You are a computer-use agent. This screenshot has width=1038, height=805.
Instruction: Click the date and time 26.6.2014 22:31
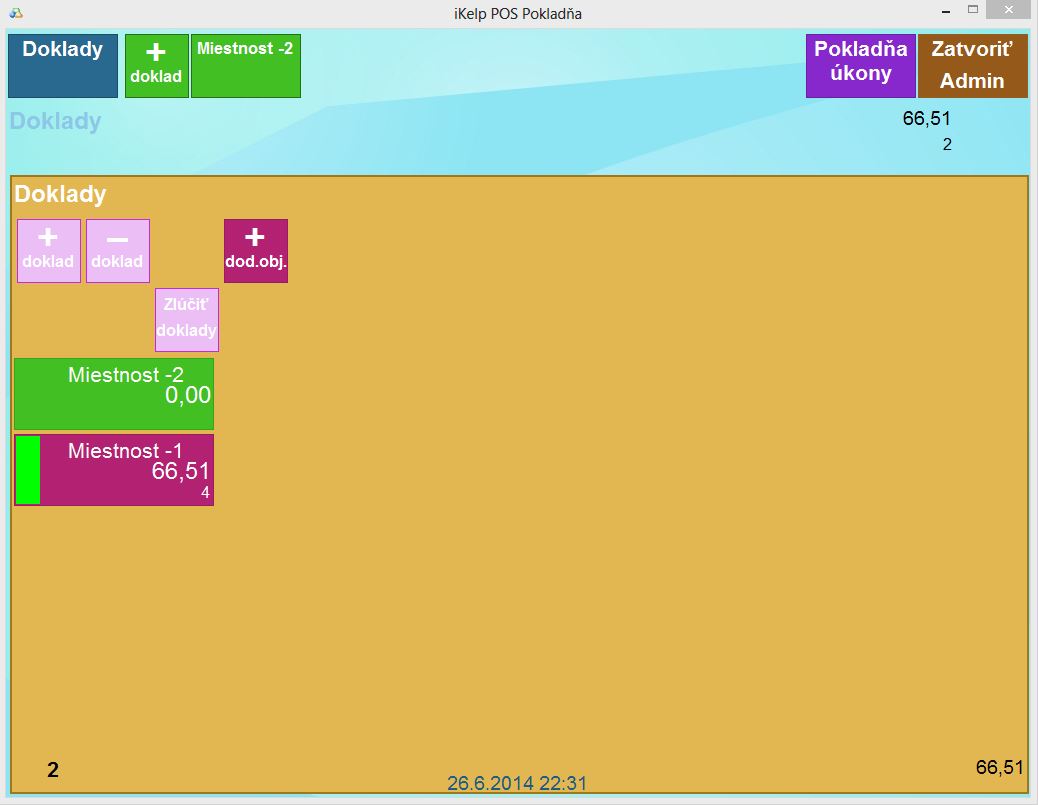coord(517,783)
